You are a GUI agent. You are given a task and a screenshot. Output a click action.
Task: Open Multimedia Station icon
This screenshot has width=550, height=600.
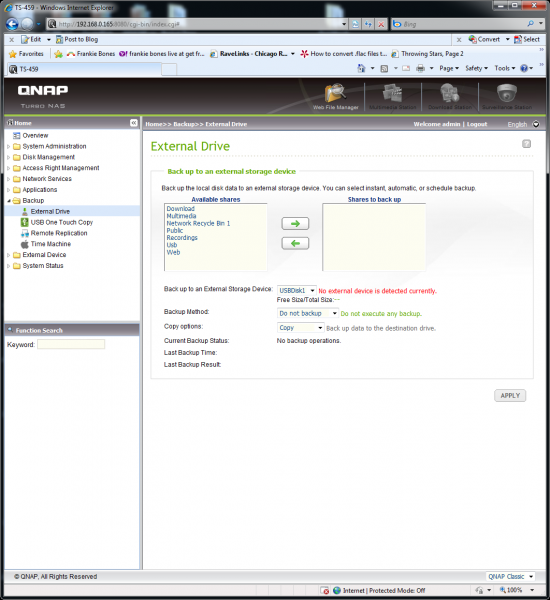pos(392,96)
